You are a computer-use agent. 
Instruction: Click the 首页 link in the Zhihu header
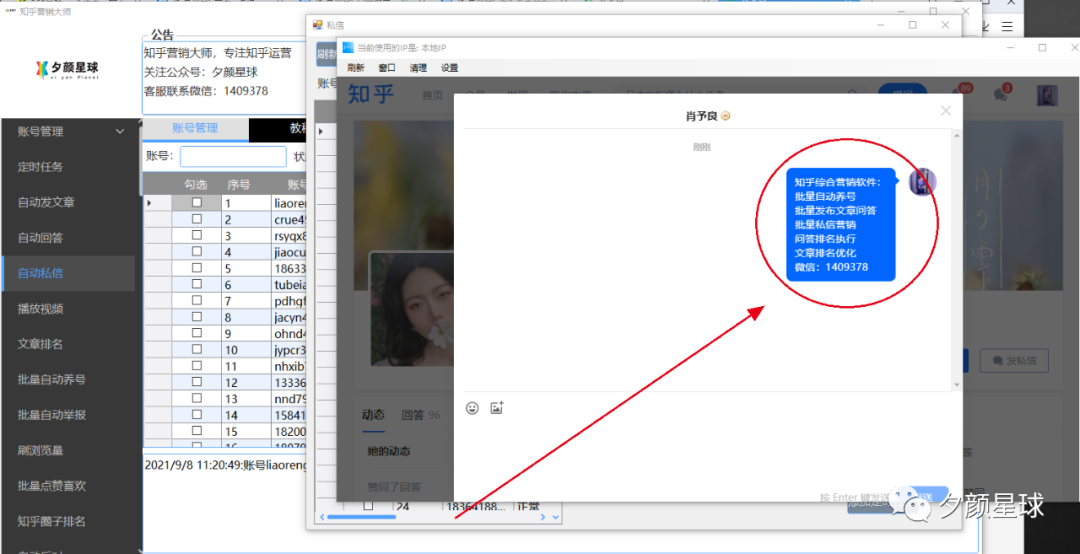[x=433, y=95]
